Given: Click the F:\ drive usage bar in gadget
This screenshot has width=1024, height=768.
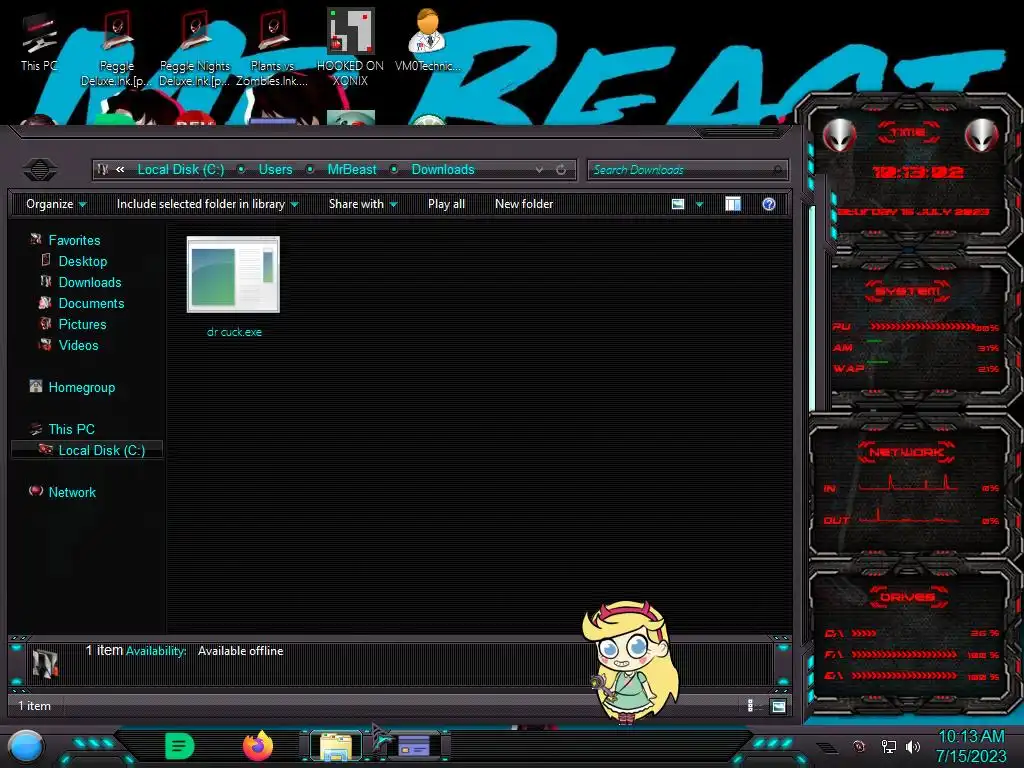Looking at the screenshot, I should click(x=904, y=654).
